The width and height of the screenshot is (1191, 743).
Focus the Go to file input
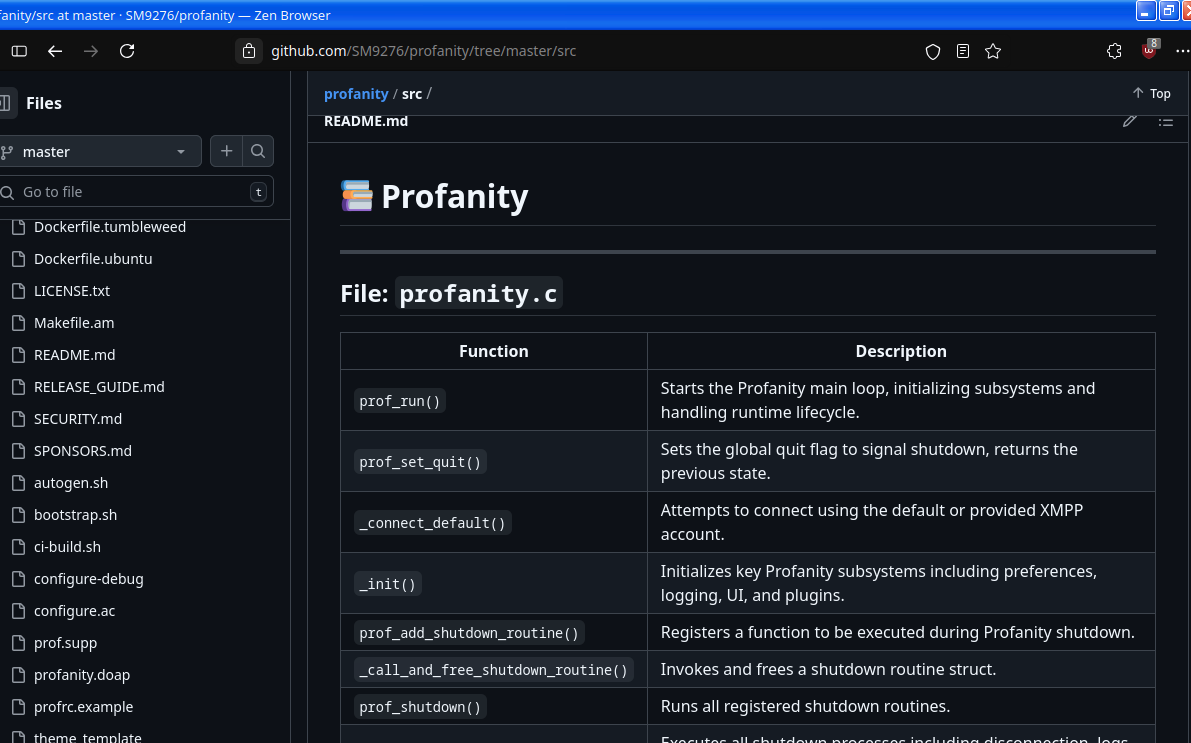point(135,191)
